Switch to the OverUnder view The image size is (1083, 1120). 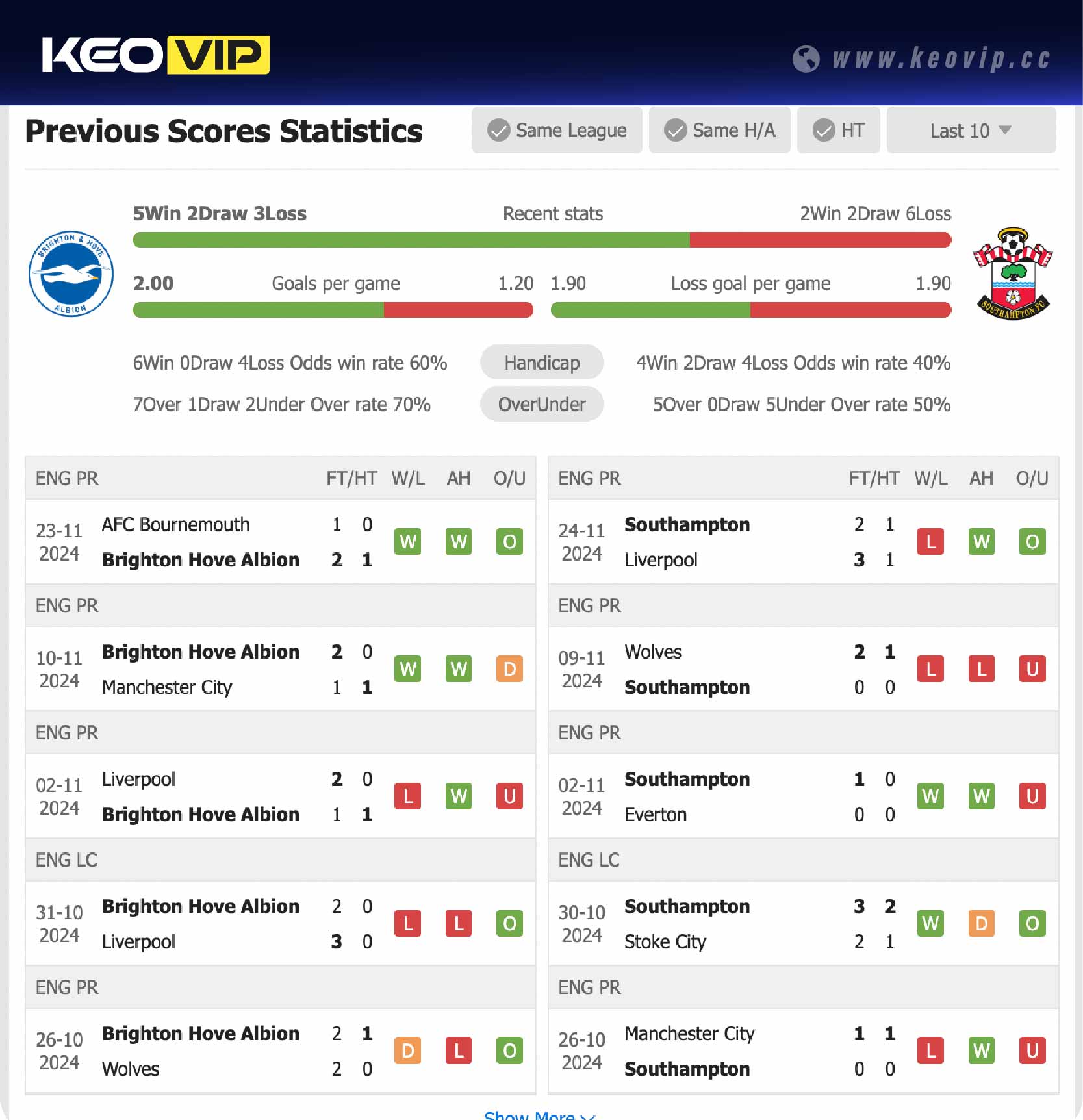[542, 403]
